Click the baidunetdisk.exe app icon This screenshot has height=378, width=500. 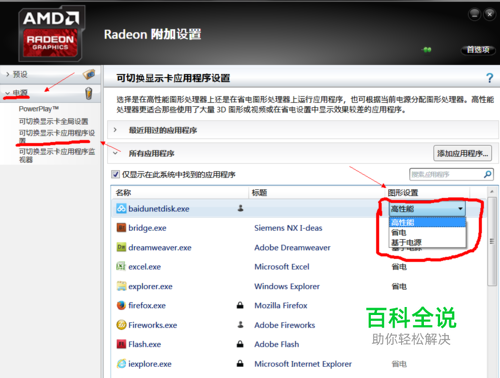[x=121, y=209]
